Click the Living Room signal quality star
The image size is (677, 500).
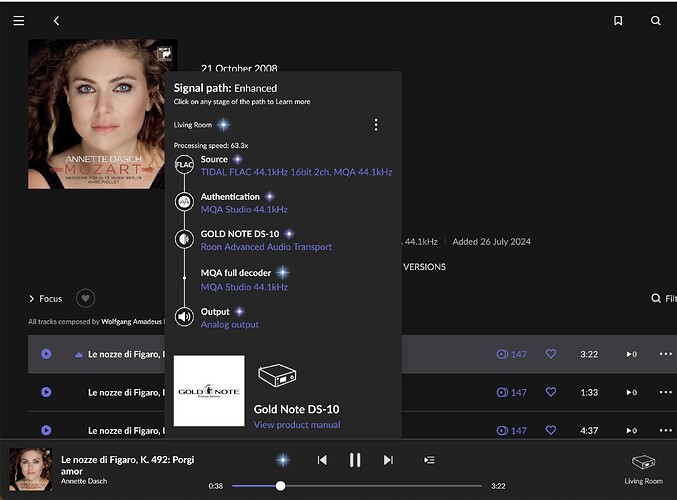point(223,125)
